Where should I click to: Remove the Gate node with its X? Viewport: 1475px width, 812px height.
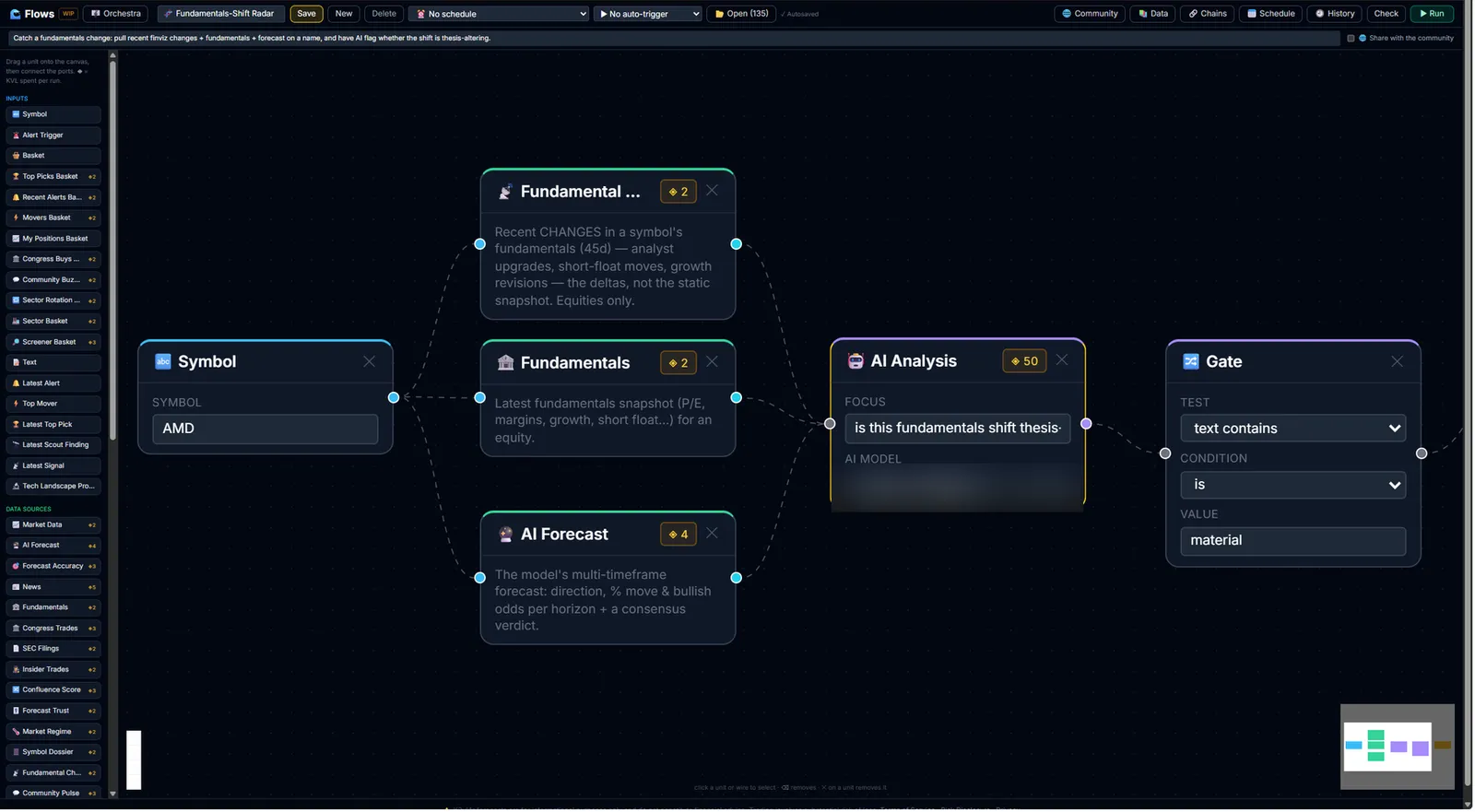pos(1398,361)
